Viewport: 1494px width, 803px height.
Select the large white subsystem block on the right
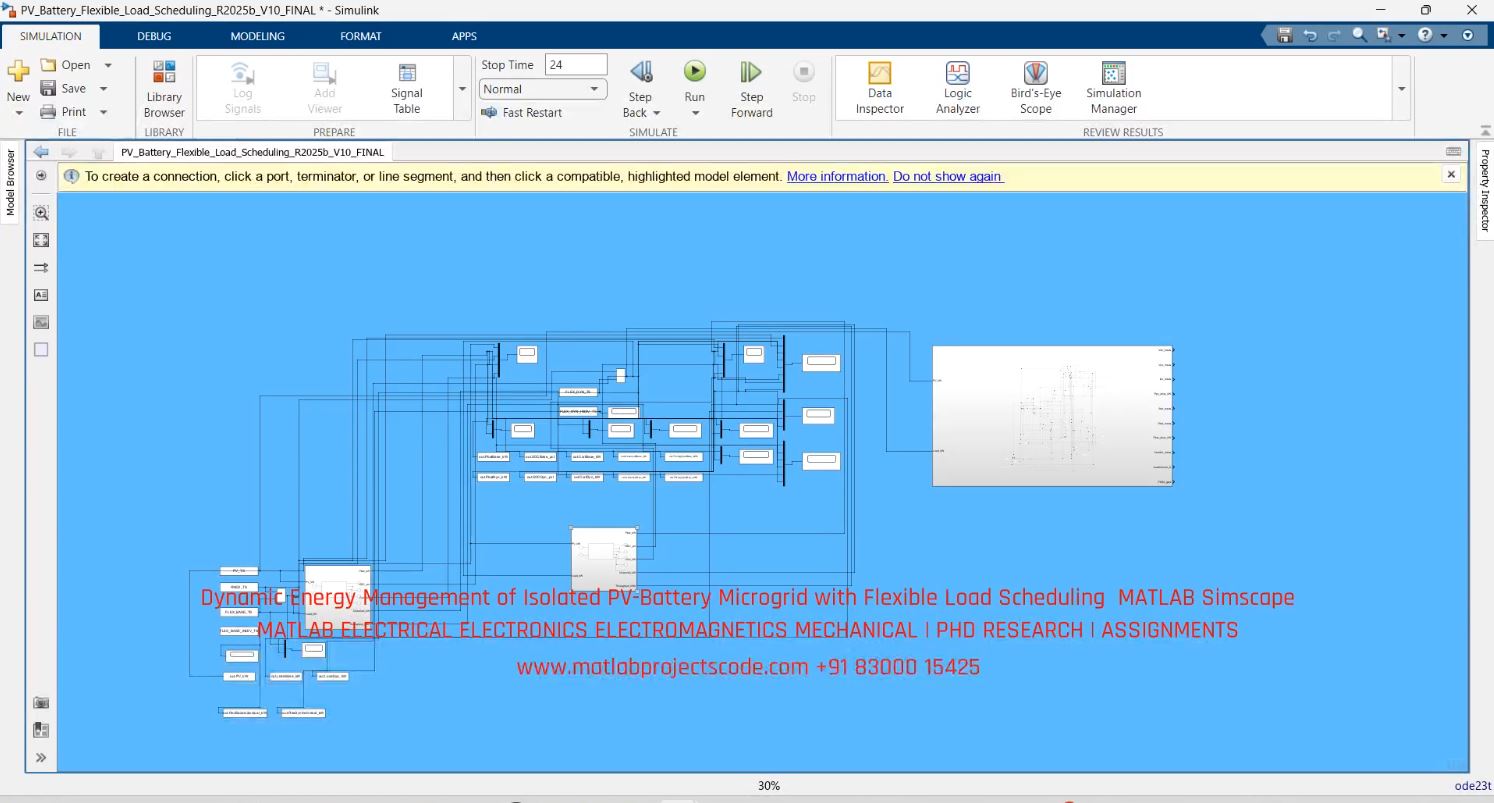point(1052,416)
